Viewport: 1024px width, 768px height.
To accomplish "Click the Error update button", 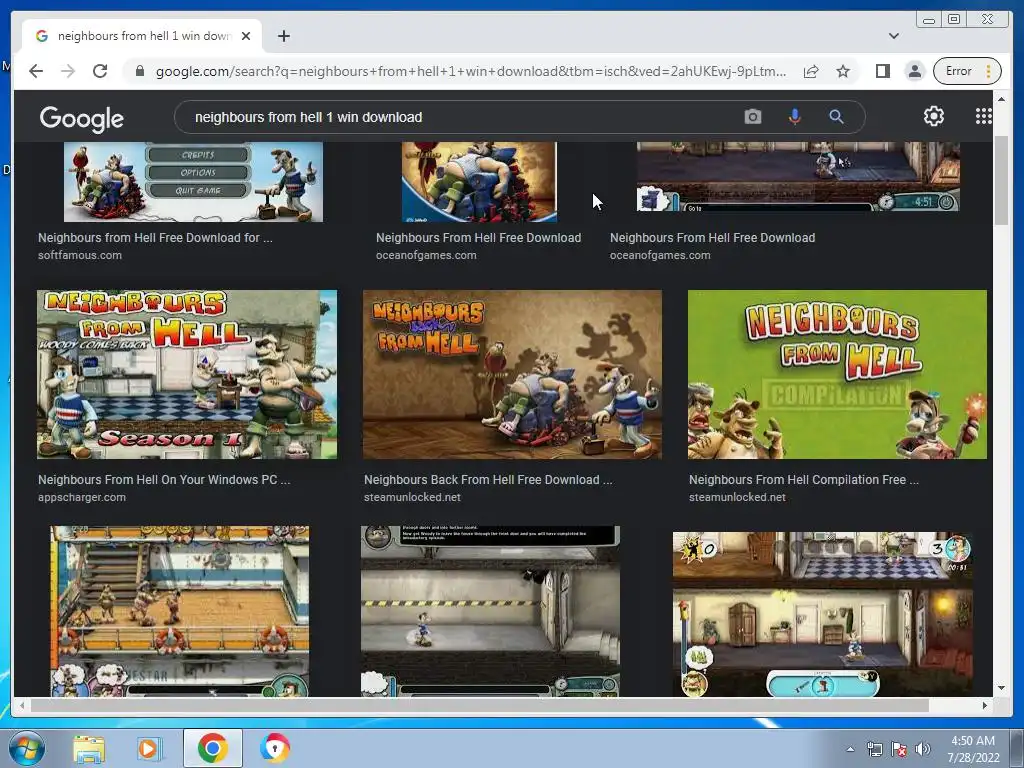I will [967, 71].
